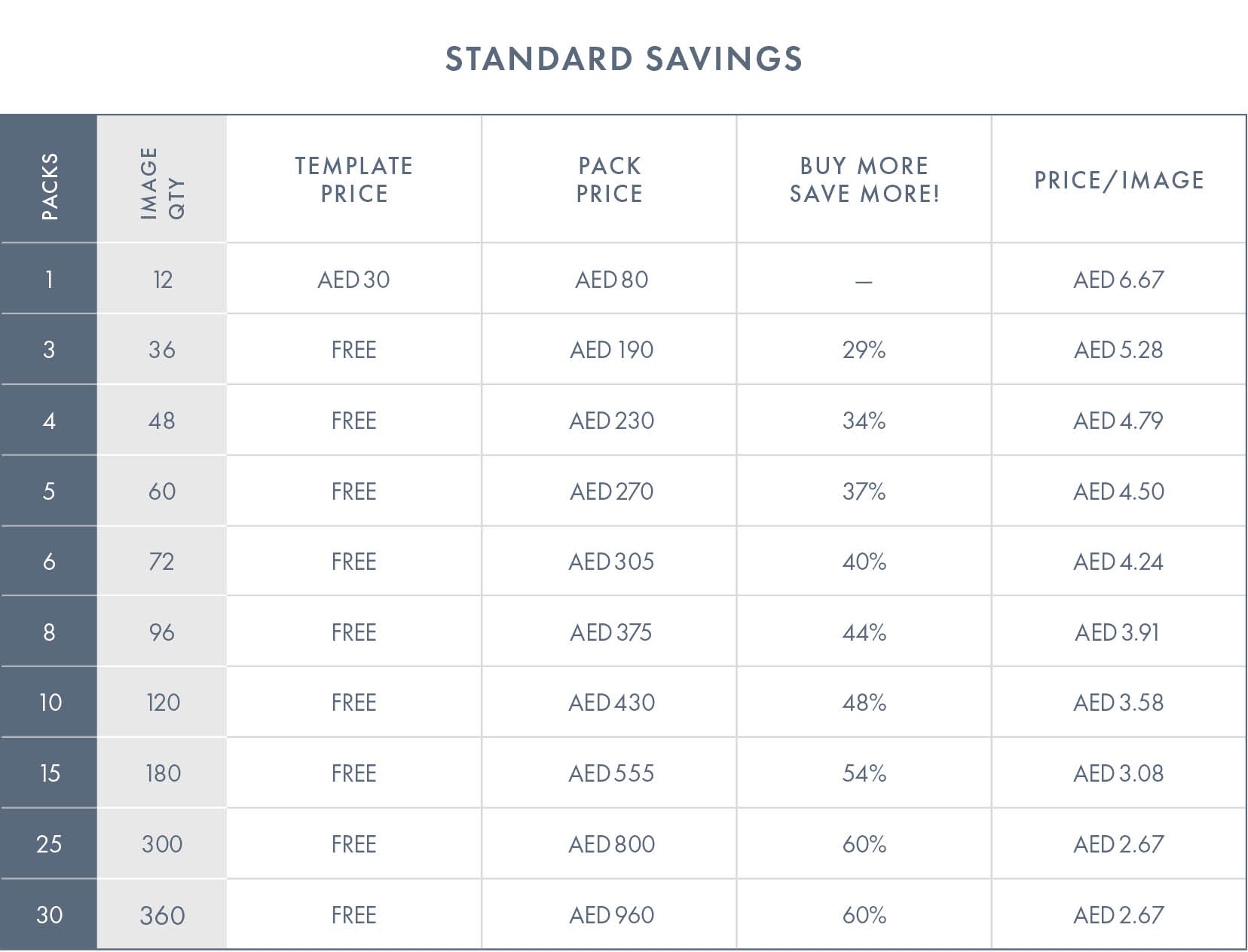Click the AED 800 pack price
This screenshot has height=952, width=1248.
tap(611, 844)
